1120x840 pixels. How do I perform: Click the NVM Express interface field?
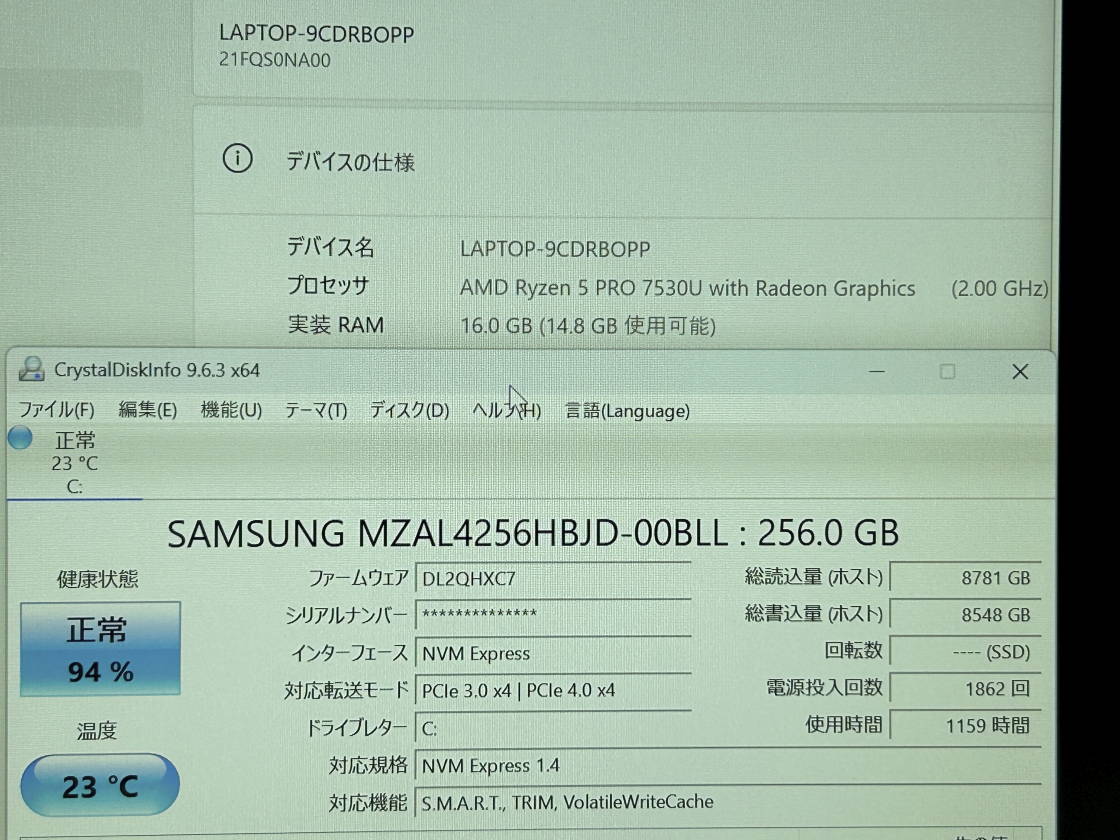(x=552, y=654)
